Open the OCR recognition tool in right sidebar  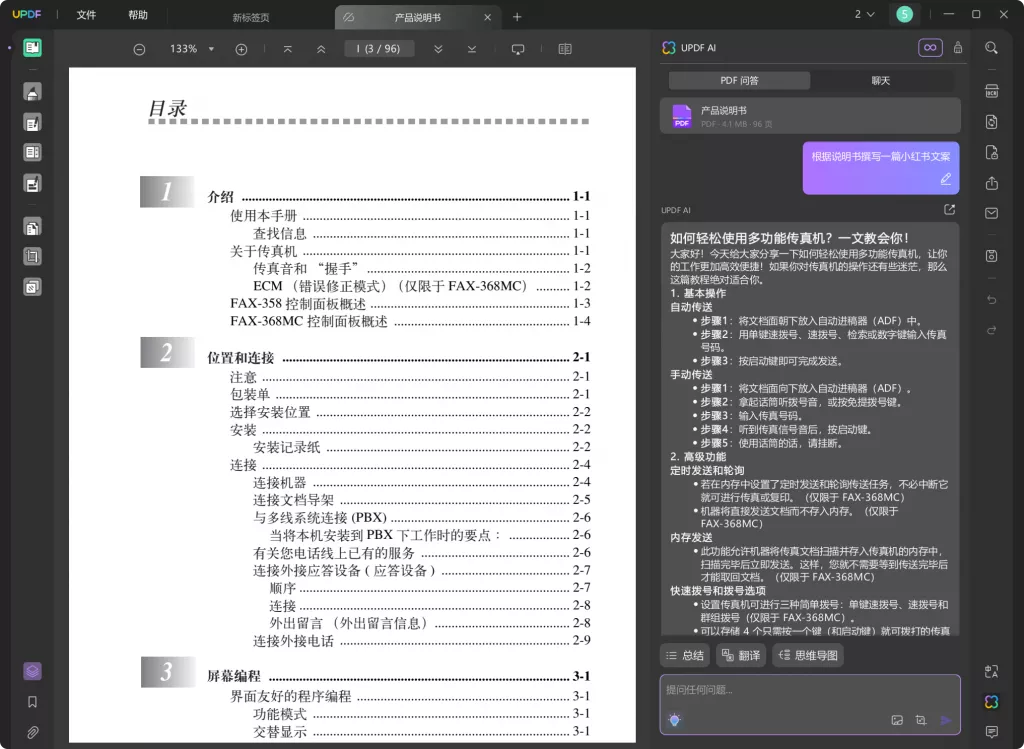(x=991, y=91)
